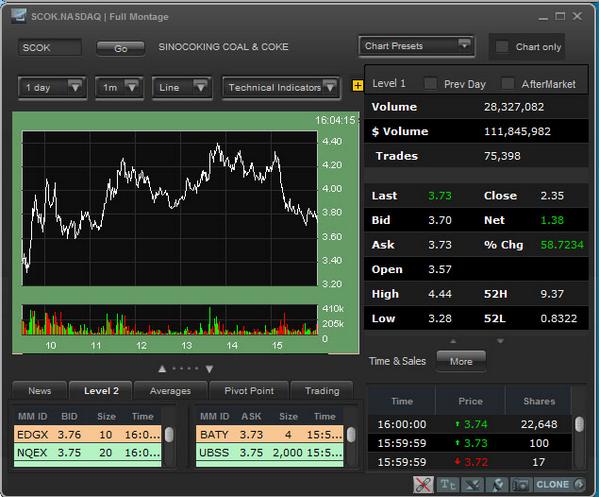
Task: Open the wrench settings tool
Action: click(497, 484)
